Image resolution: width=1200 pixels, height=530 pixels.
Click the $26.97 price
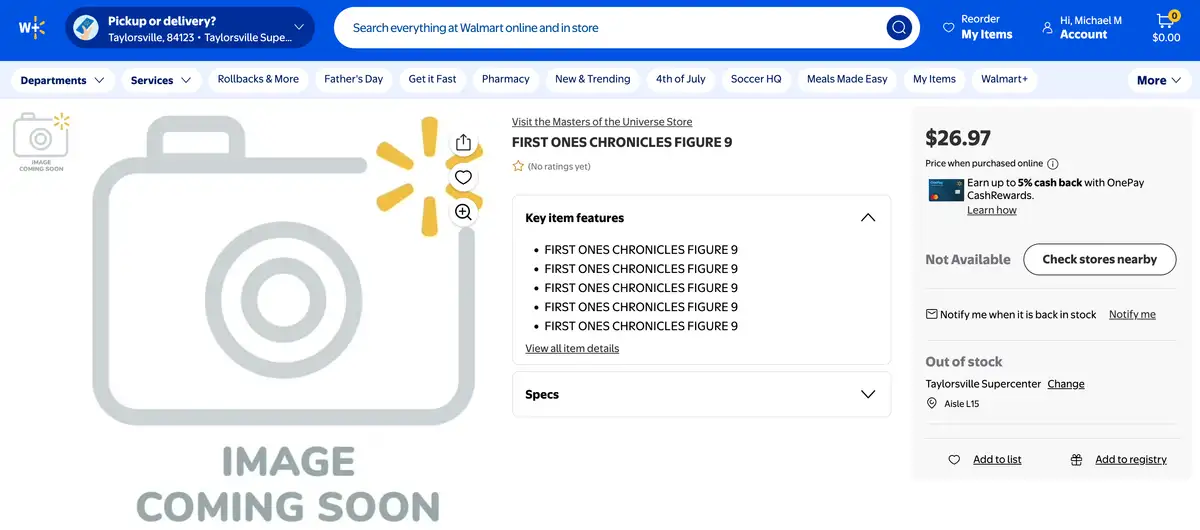point(958,138)
